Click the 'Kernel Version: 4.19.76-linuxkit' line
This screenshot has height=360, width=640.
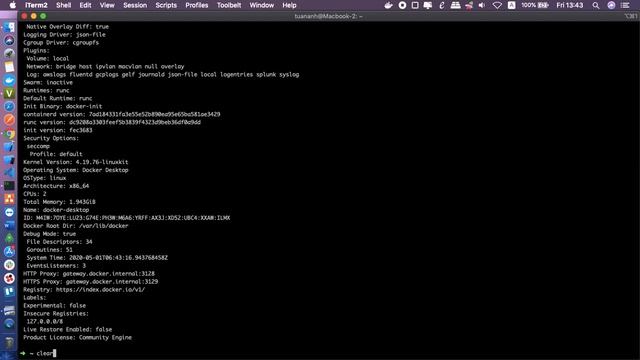[x=76, y=162]
